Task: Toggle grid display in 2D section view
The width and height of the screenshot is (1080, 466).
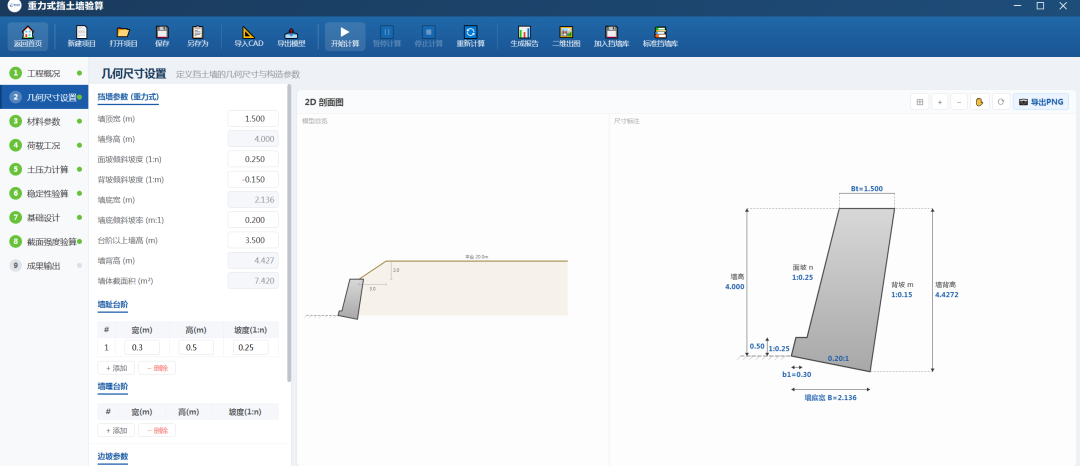Action: tap(919, 102)
